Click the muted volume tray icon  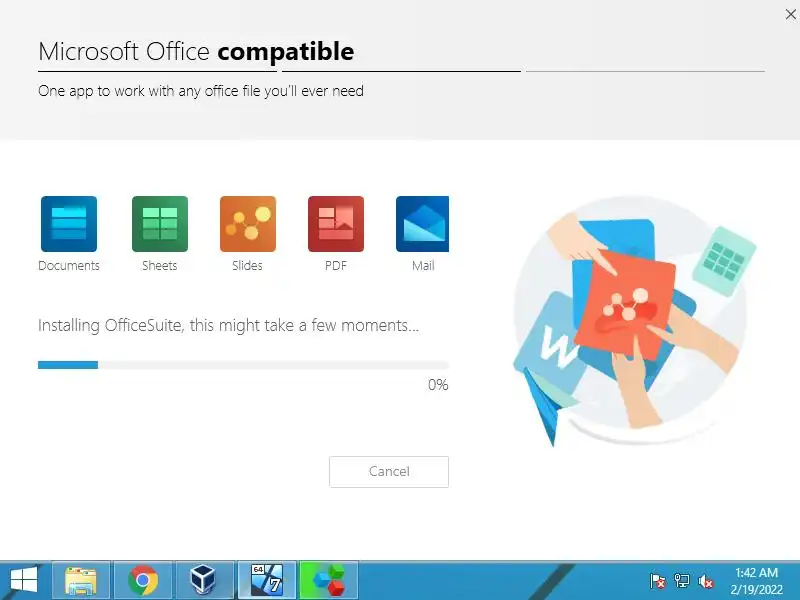[x=706, y=581]
